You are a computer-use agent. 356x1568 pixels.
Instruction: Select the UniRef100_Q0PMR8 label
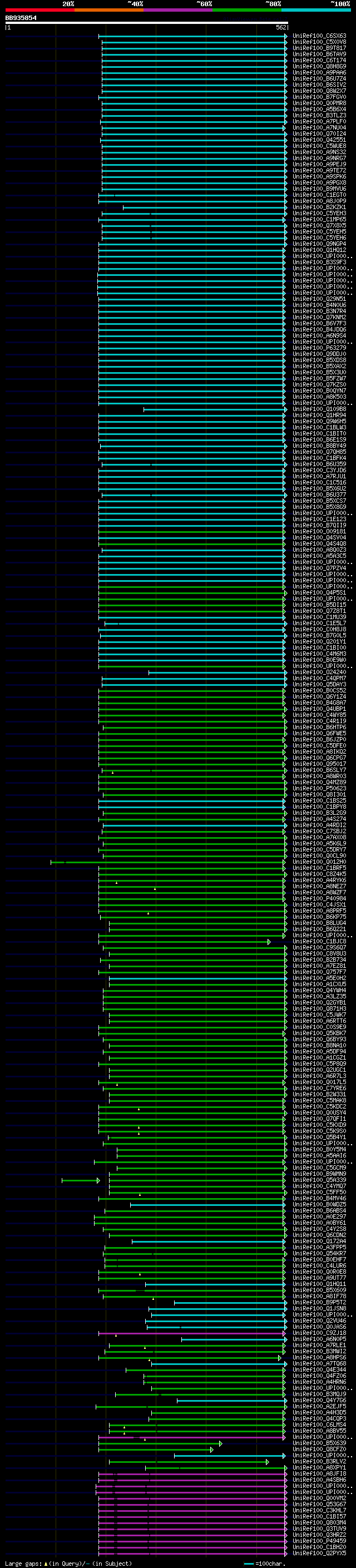[319, 103]
